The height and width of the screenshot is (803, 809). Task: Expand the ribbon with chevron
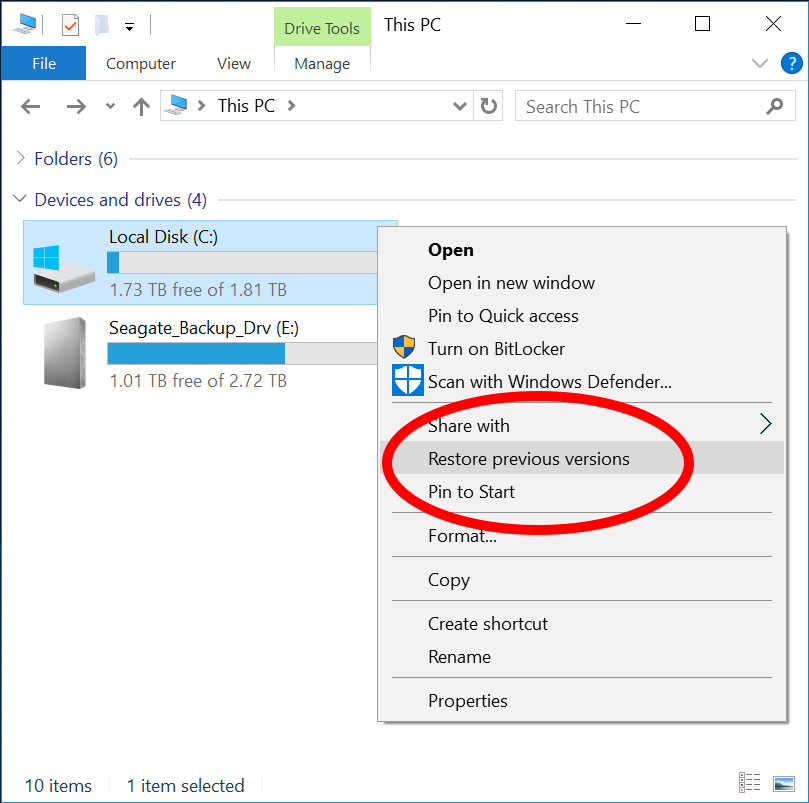(759, 63)
